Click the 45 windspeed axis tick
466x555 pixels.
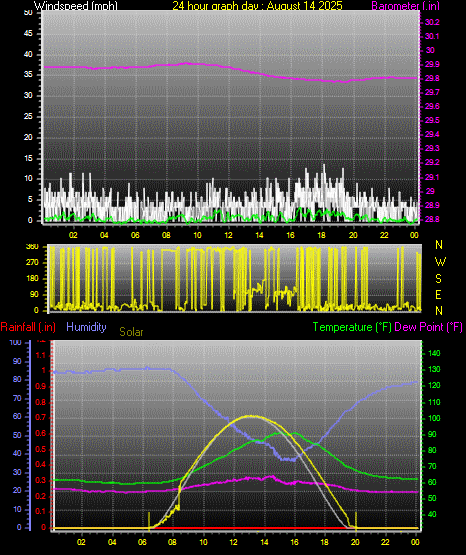pyautogui.click(x=28, y=34)
